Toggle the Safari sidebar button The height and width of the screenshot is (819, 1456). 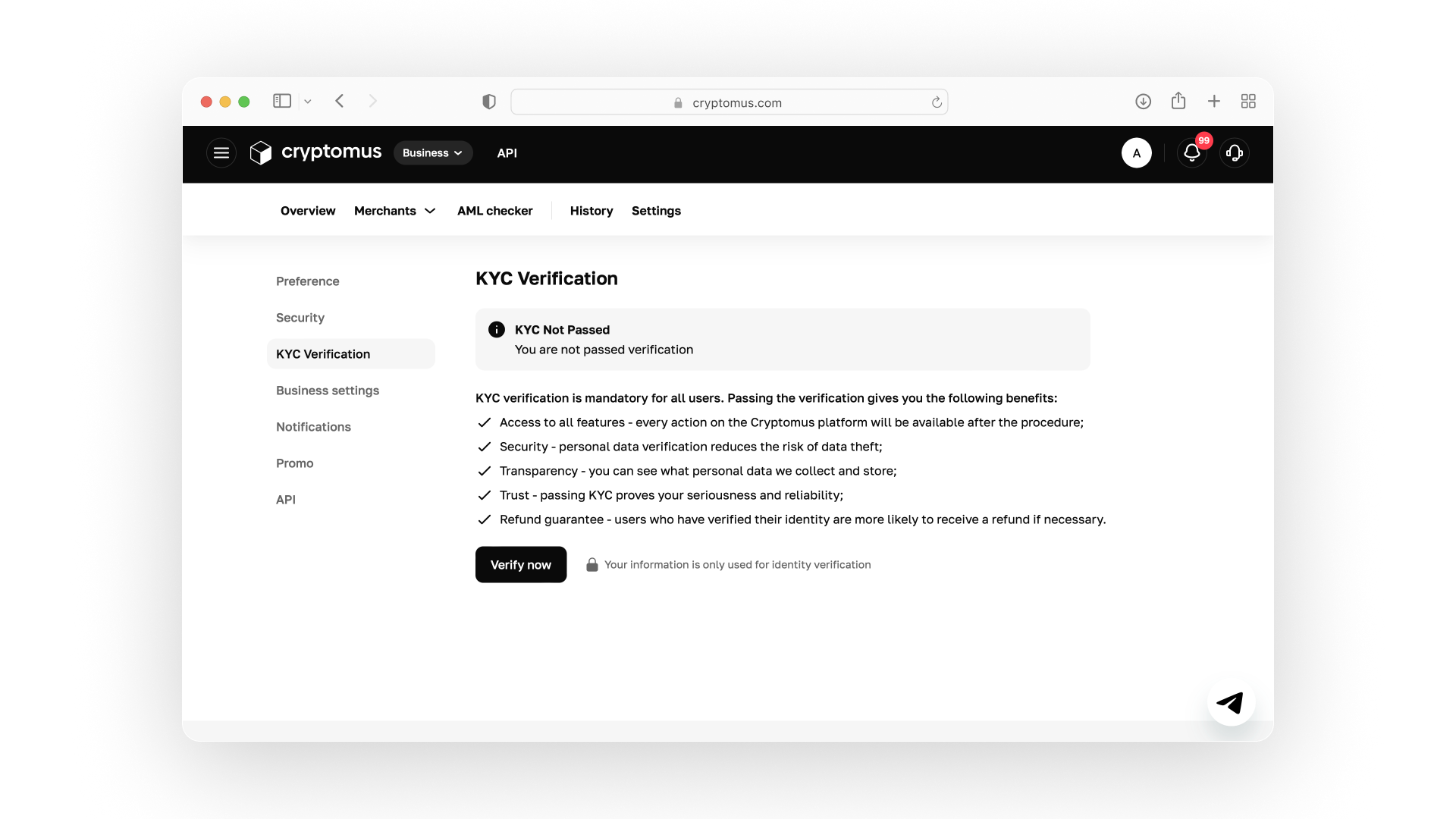coord(282,101)
